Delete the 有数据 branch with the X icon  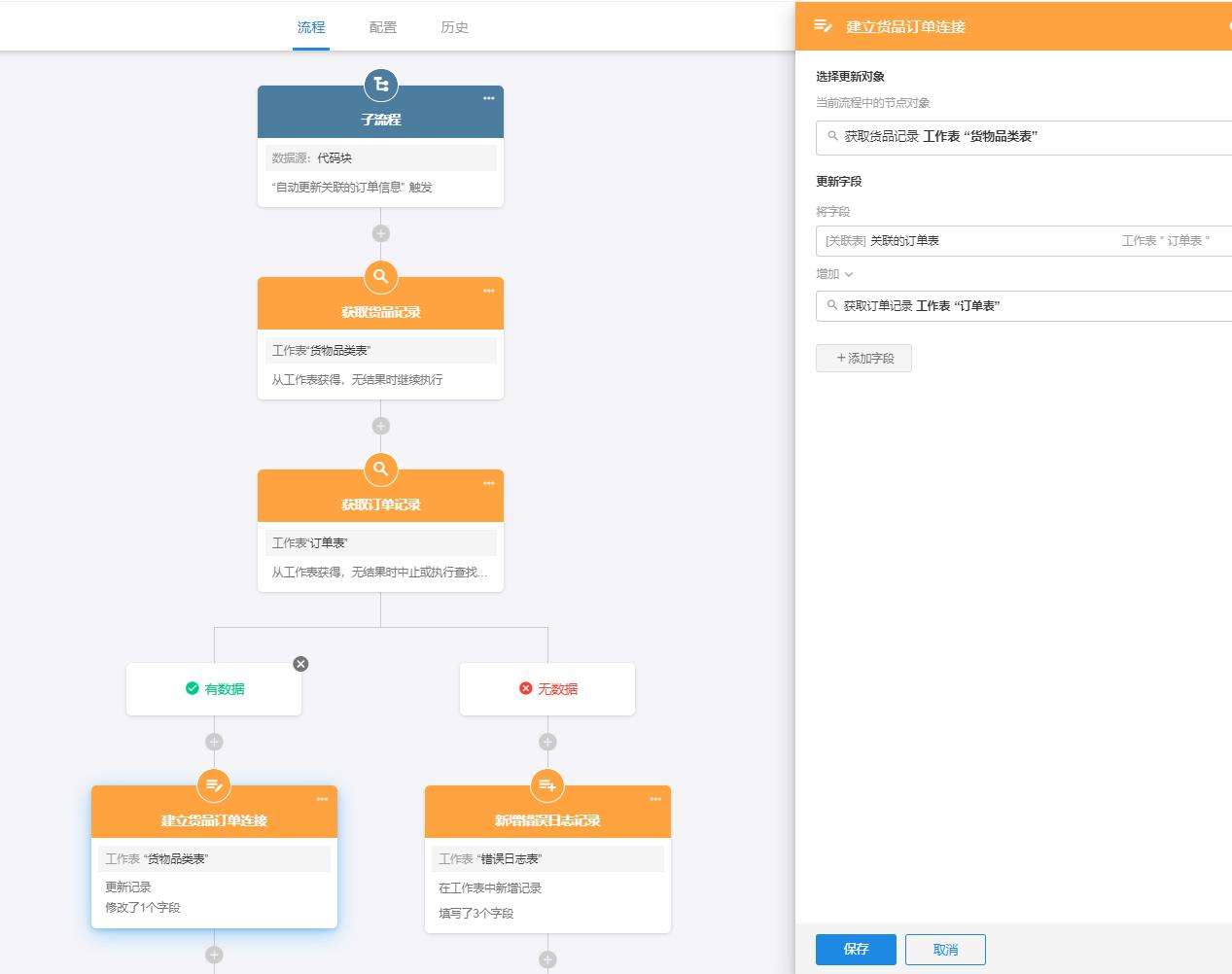tap(300, 664)
